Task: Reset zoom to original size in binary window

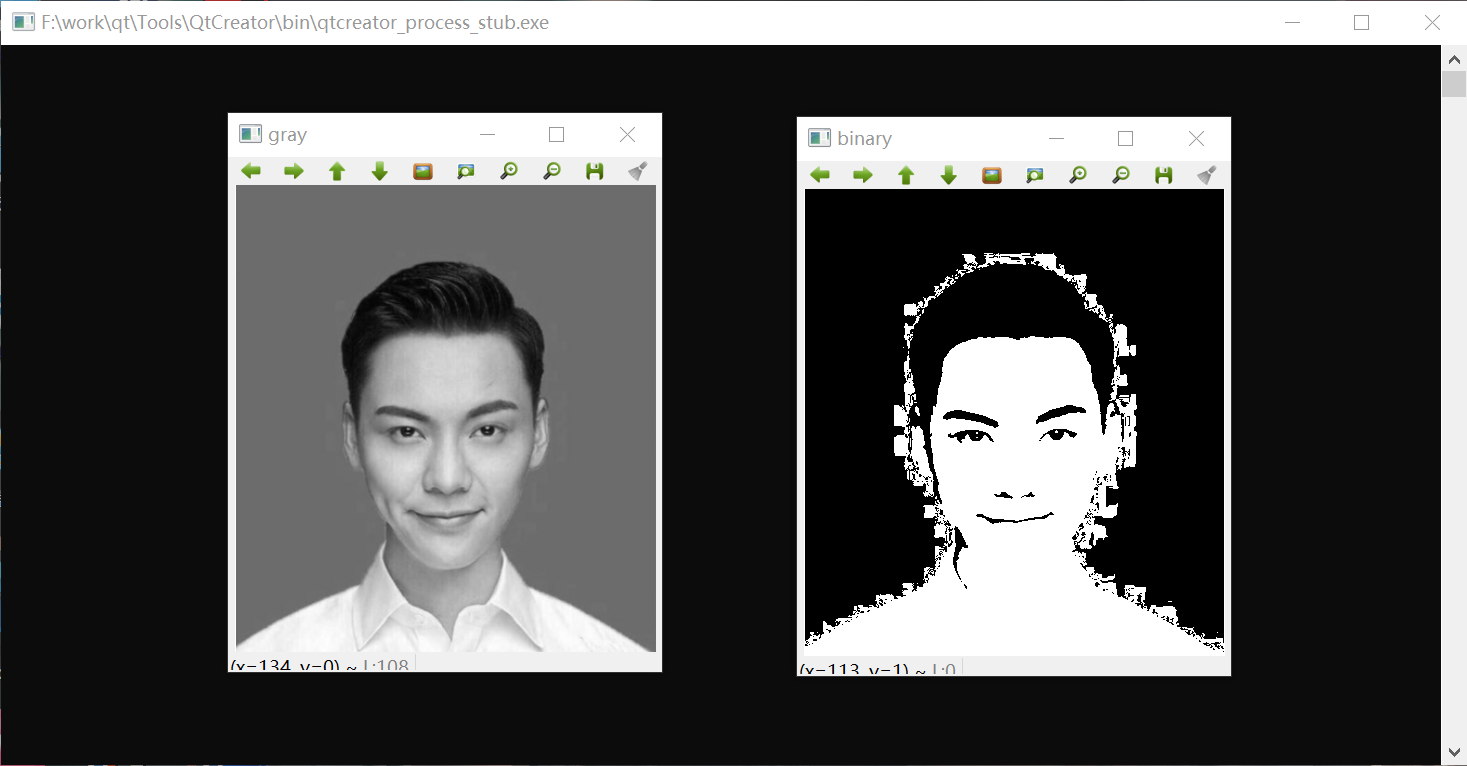Action: [x=992, y=175]
